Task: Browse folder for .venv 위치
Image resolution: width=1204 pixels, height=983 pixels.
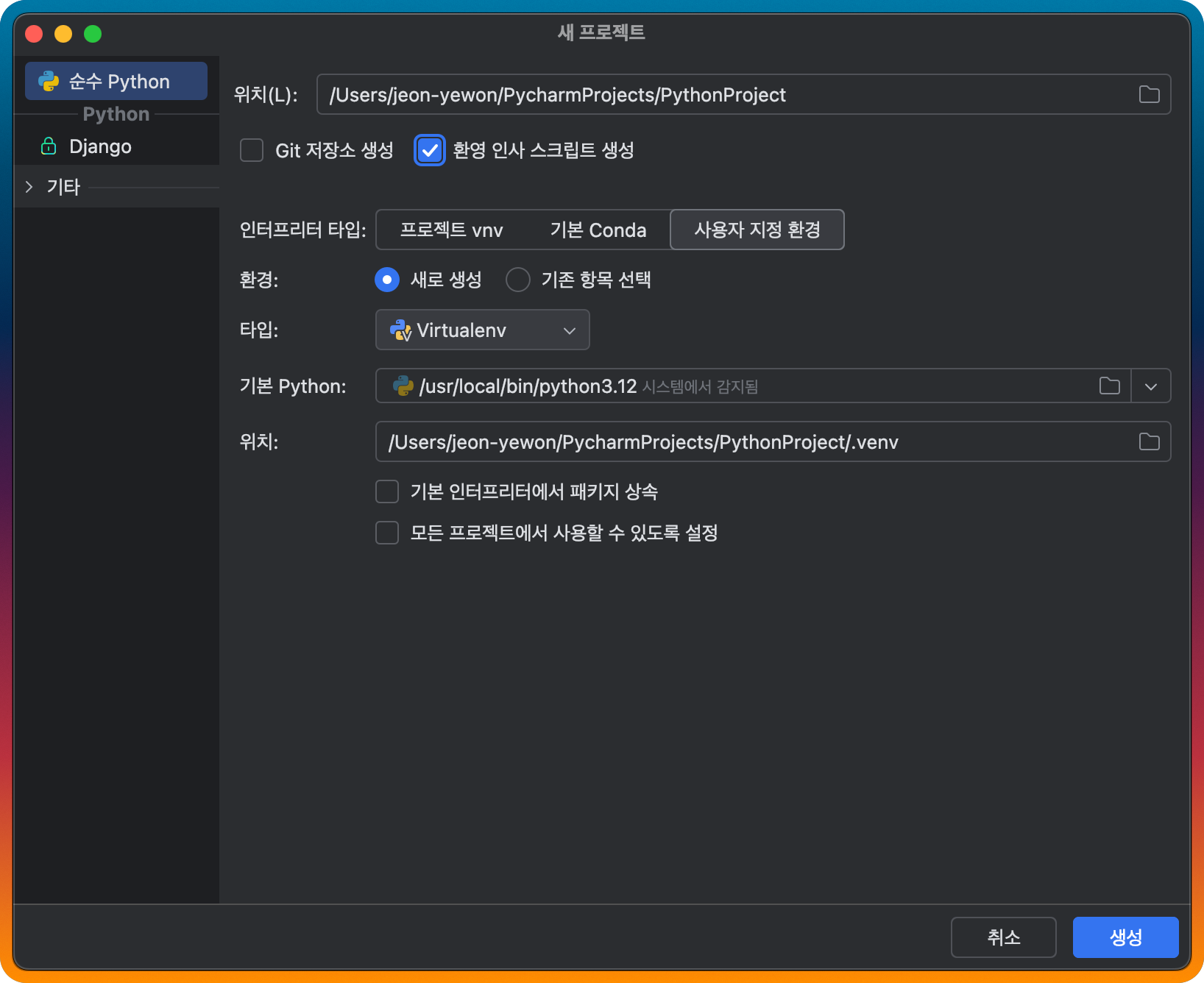Action: click(x=1149, y=441)
